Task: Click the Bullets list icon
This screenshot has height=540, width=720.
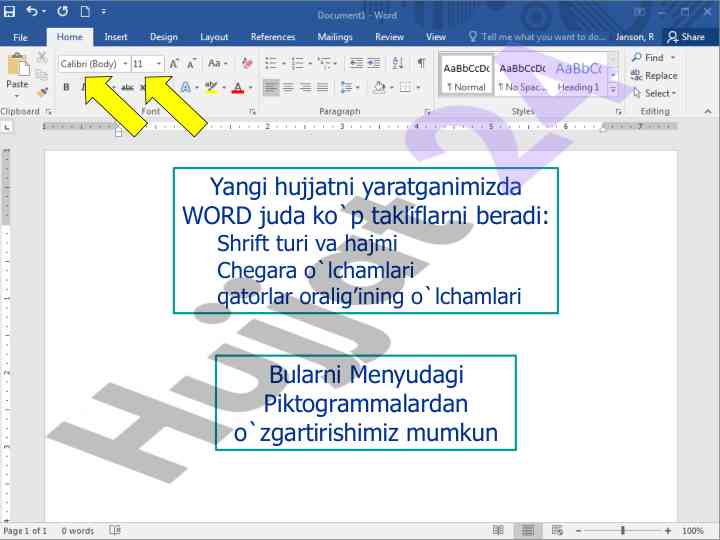Action: tap(271, 63)
